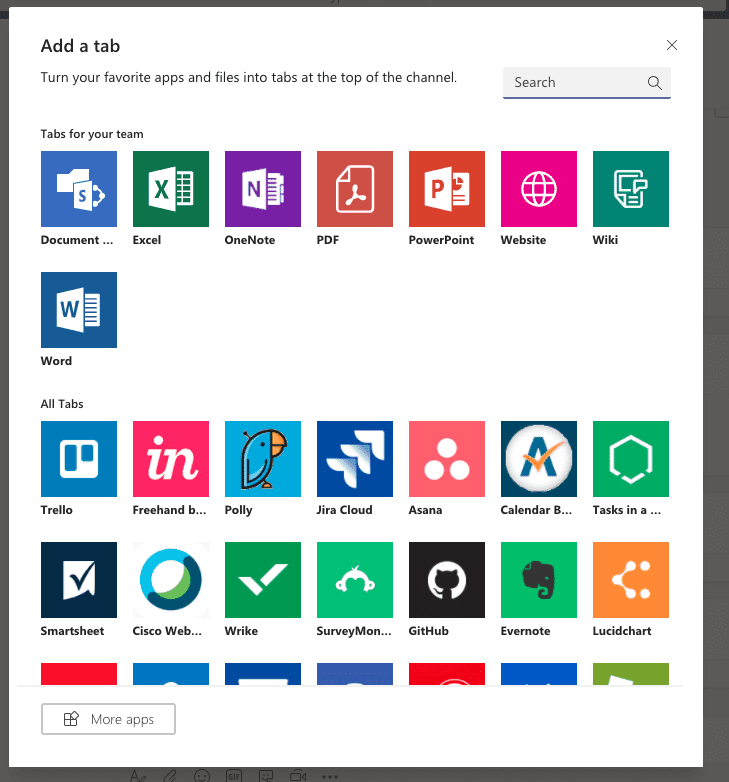729x782 pixels.
Task: Add the Wrike tab
Action: point(263,580)
